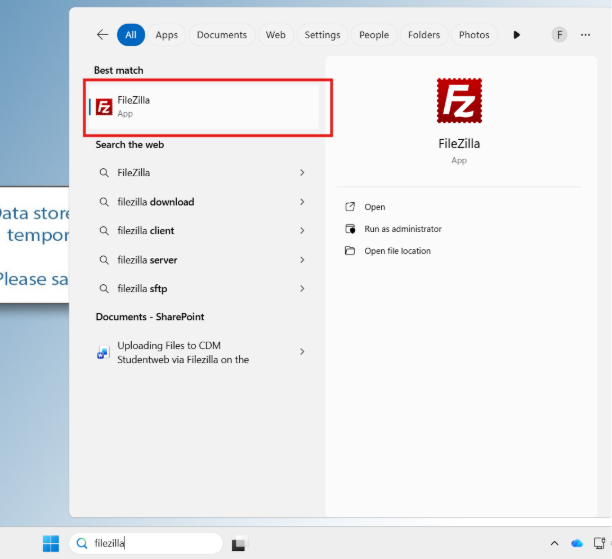The image size is (612, 559).
Task: Click Open file location
Action: tap(397, 251)
